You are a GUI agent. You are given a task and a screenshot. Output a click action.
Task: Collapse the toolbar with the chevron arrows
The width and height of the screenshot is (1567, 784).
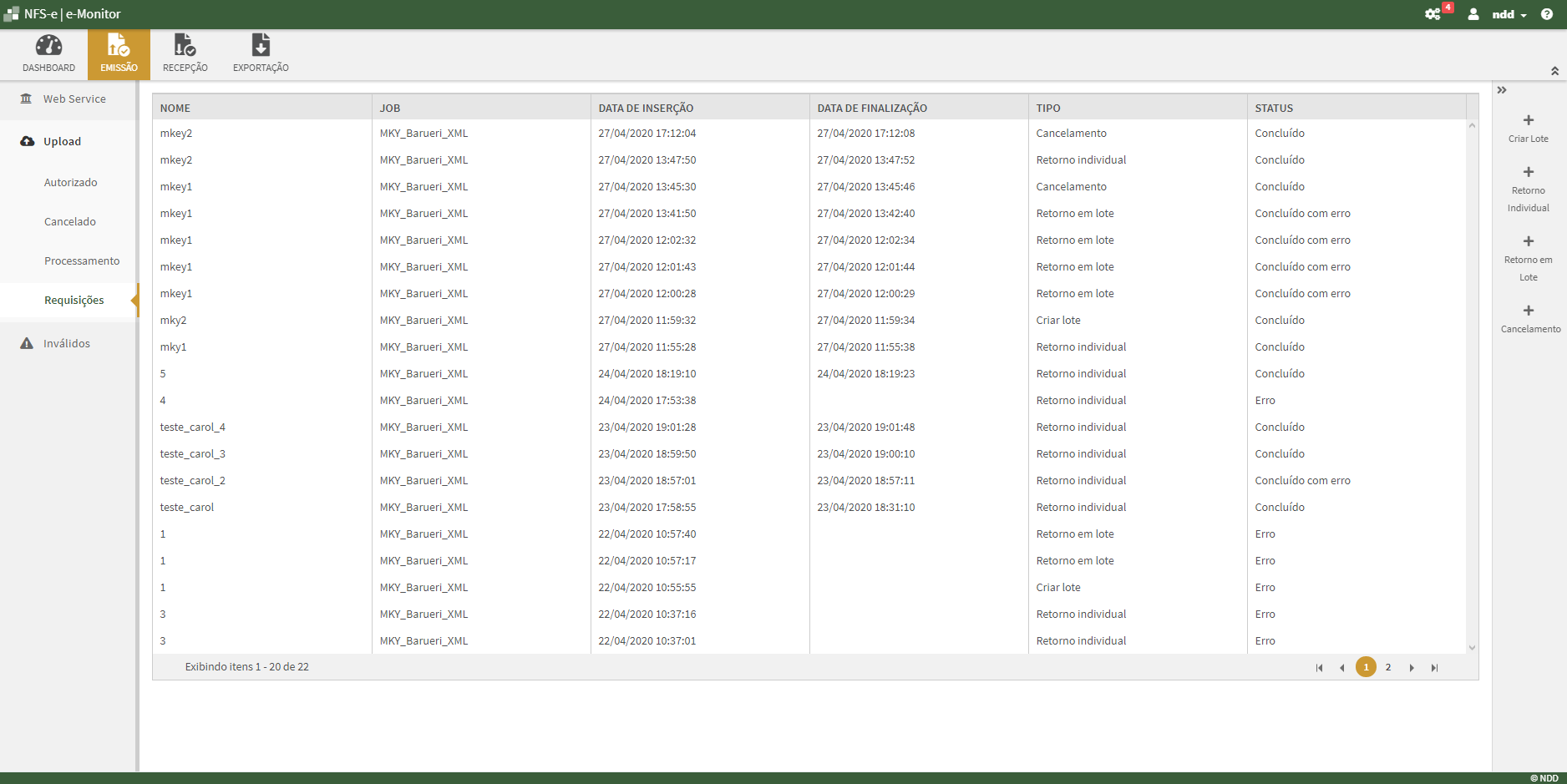point(1555,72)
